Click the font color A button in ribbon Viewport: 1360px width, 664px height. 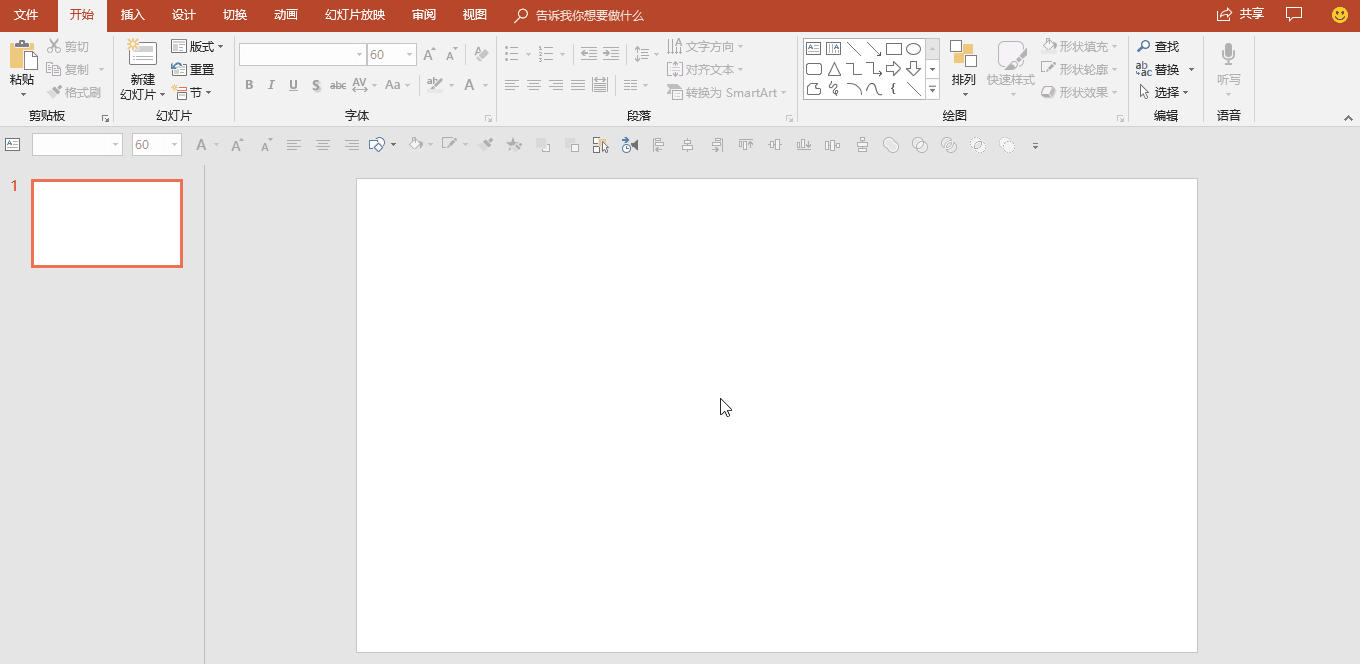click(x=469, y=85)
